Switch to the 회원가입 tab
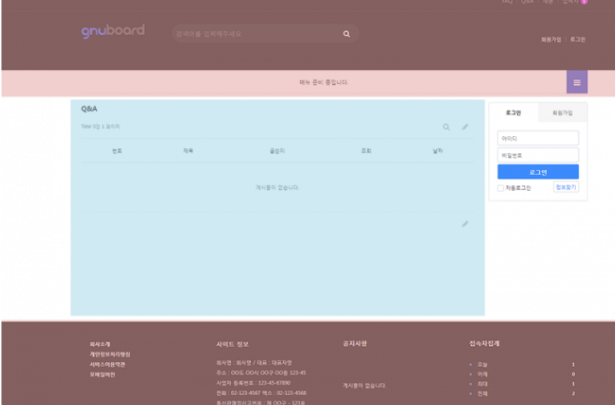This screenshot has width=615, height=405. coord(562,113)
